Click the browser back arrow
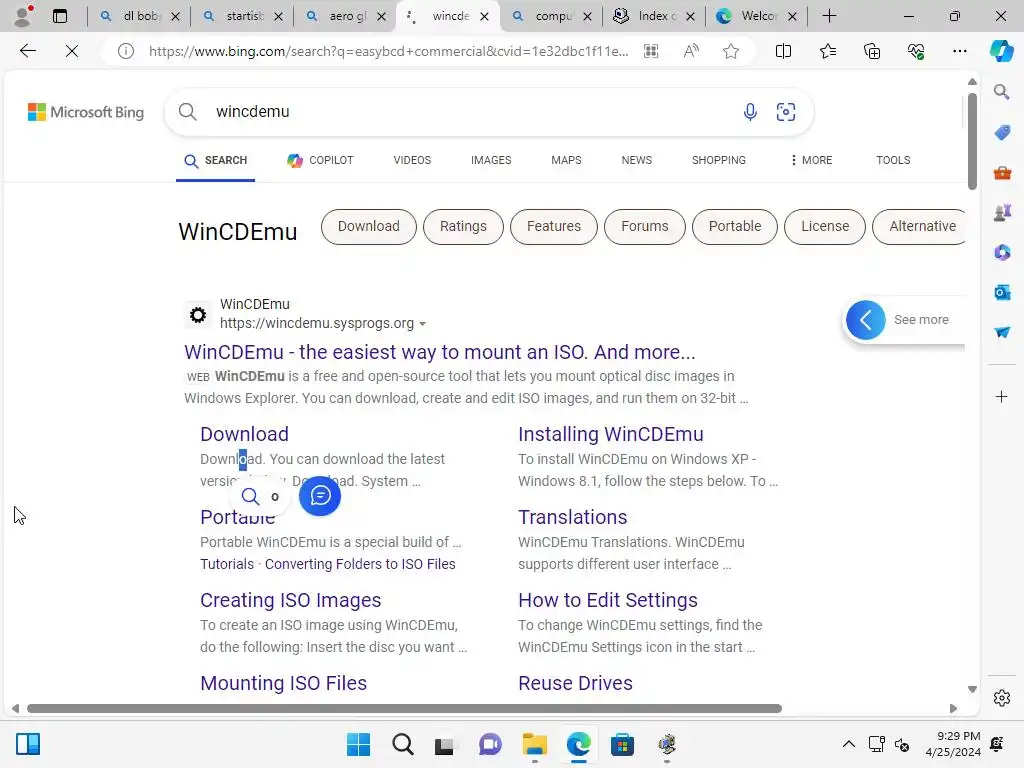The height and width of the screenshot is (768, 1024). click(x=27, y=51)
